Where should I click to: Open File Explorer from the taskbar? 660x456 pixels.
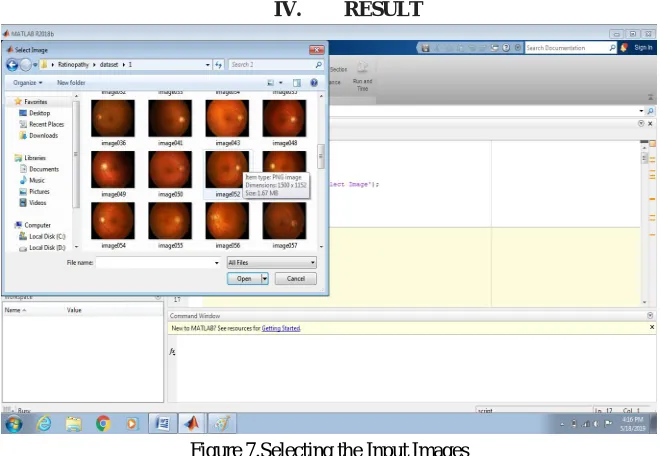click(74, 424)
